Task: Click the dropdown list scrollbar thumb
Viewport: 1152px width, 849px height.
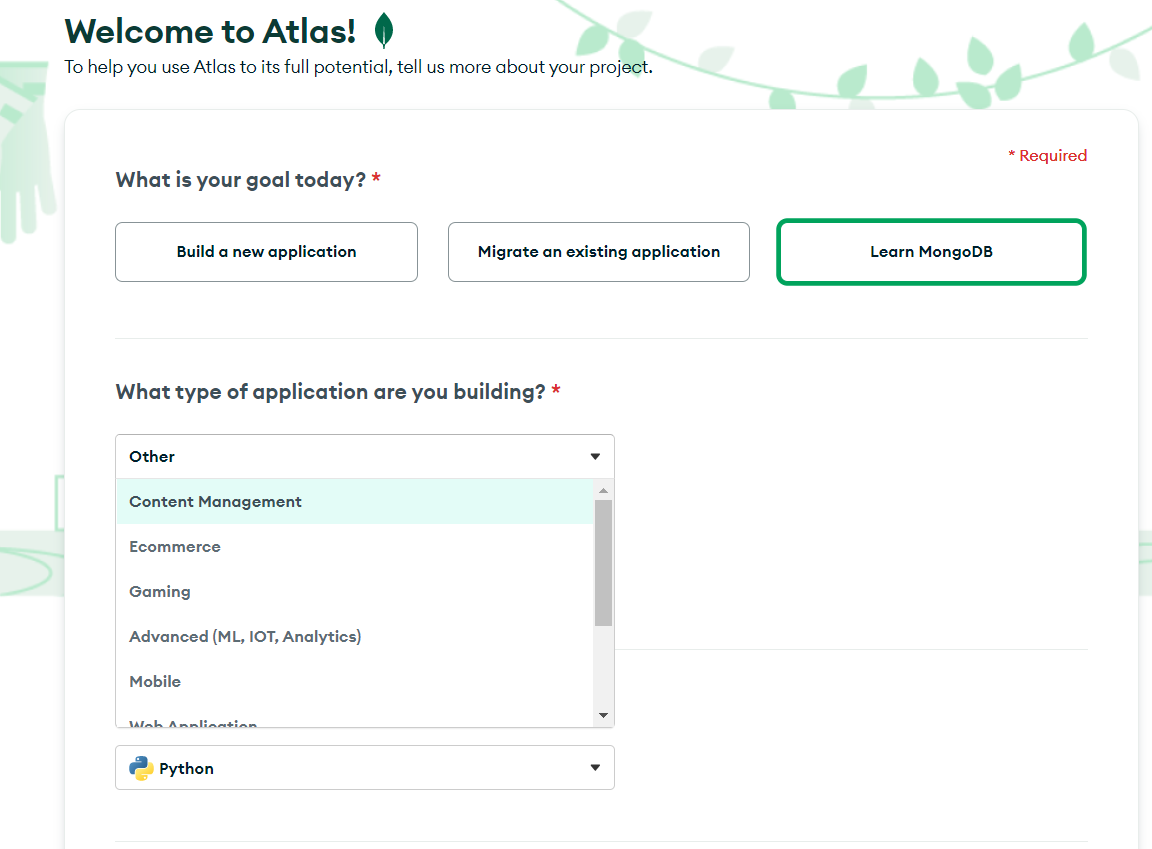Action: tap(603, 563)
